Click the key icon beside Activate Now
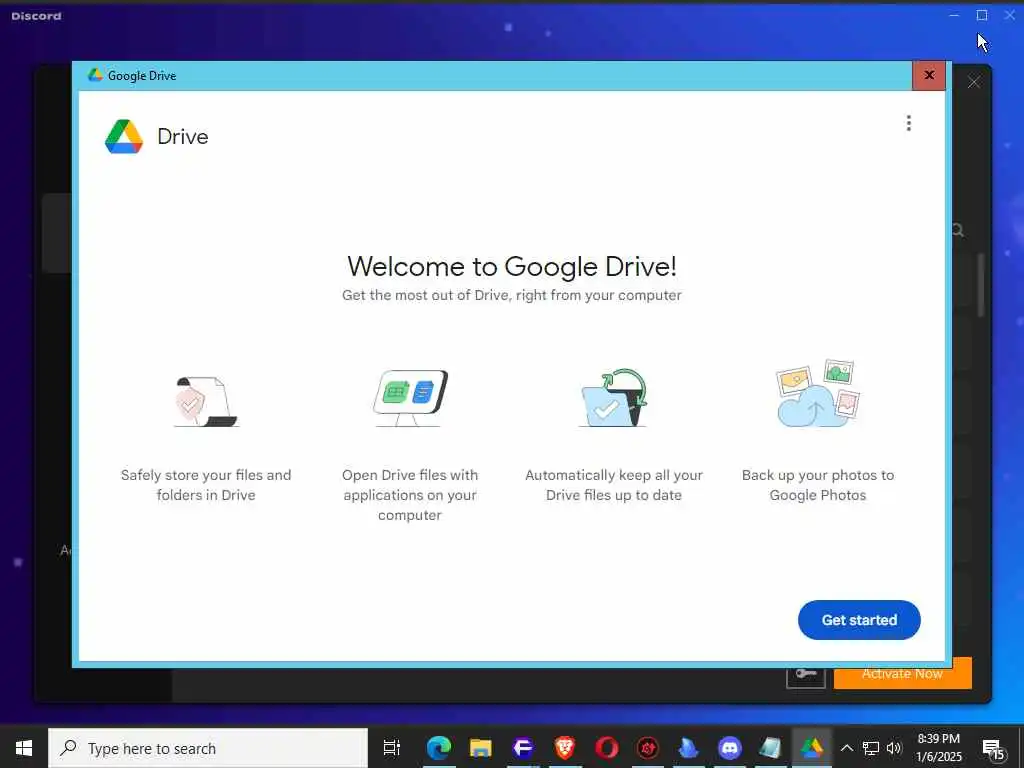The height and width of the screenshot is (768, 1024). 806,675
